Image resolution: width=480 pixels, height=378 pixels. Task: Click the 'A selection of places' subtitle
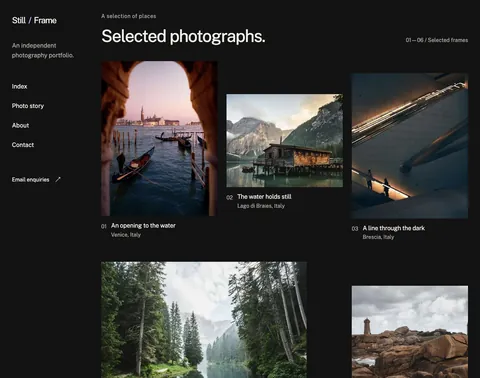pos(129,16)
